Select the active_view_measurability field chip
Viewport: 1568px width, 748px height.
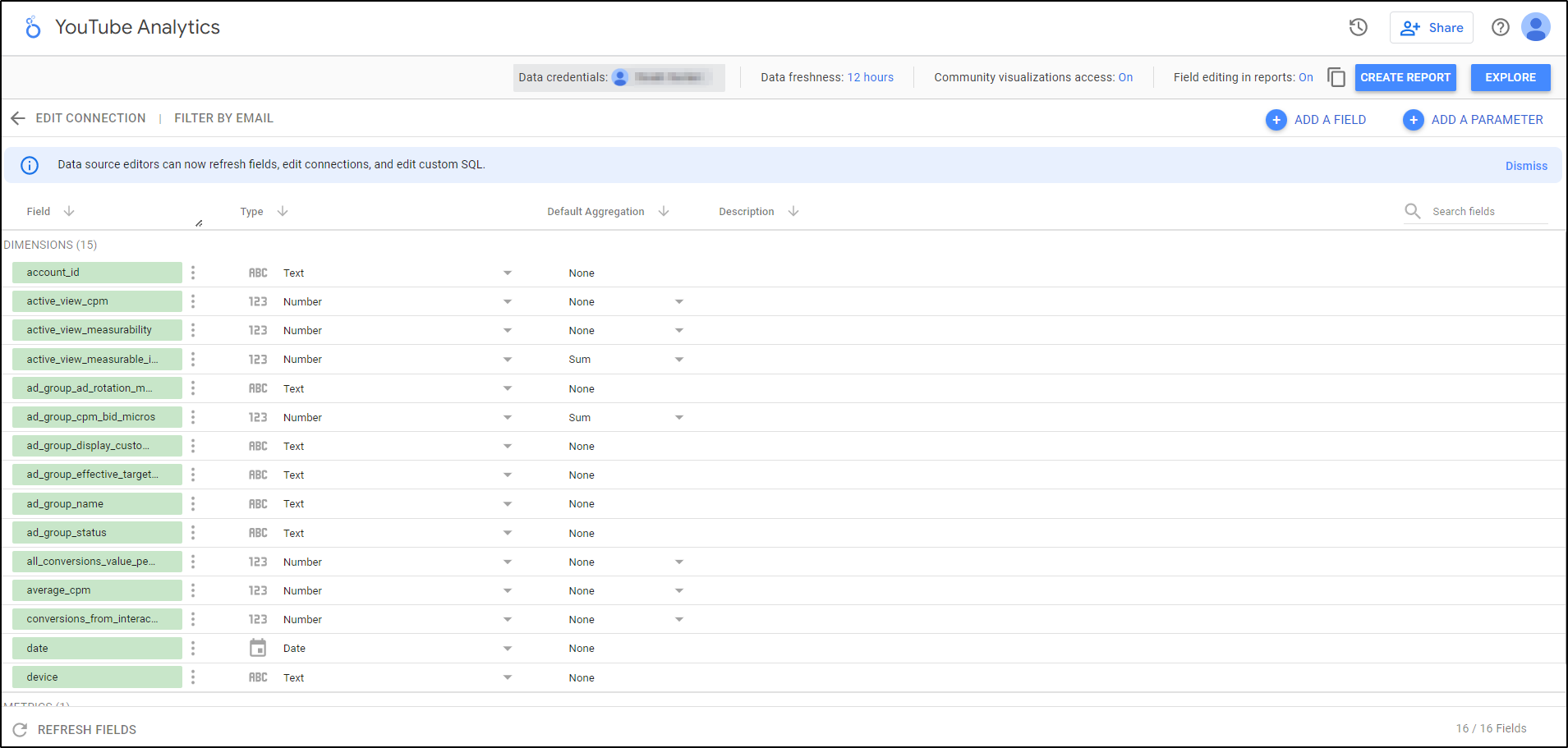97,330
